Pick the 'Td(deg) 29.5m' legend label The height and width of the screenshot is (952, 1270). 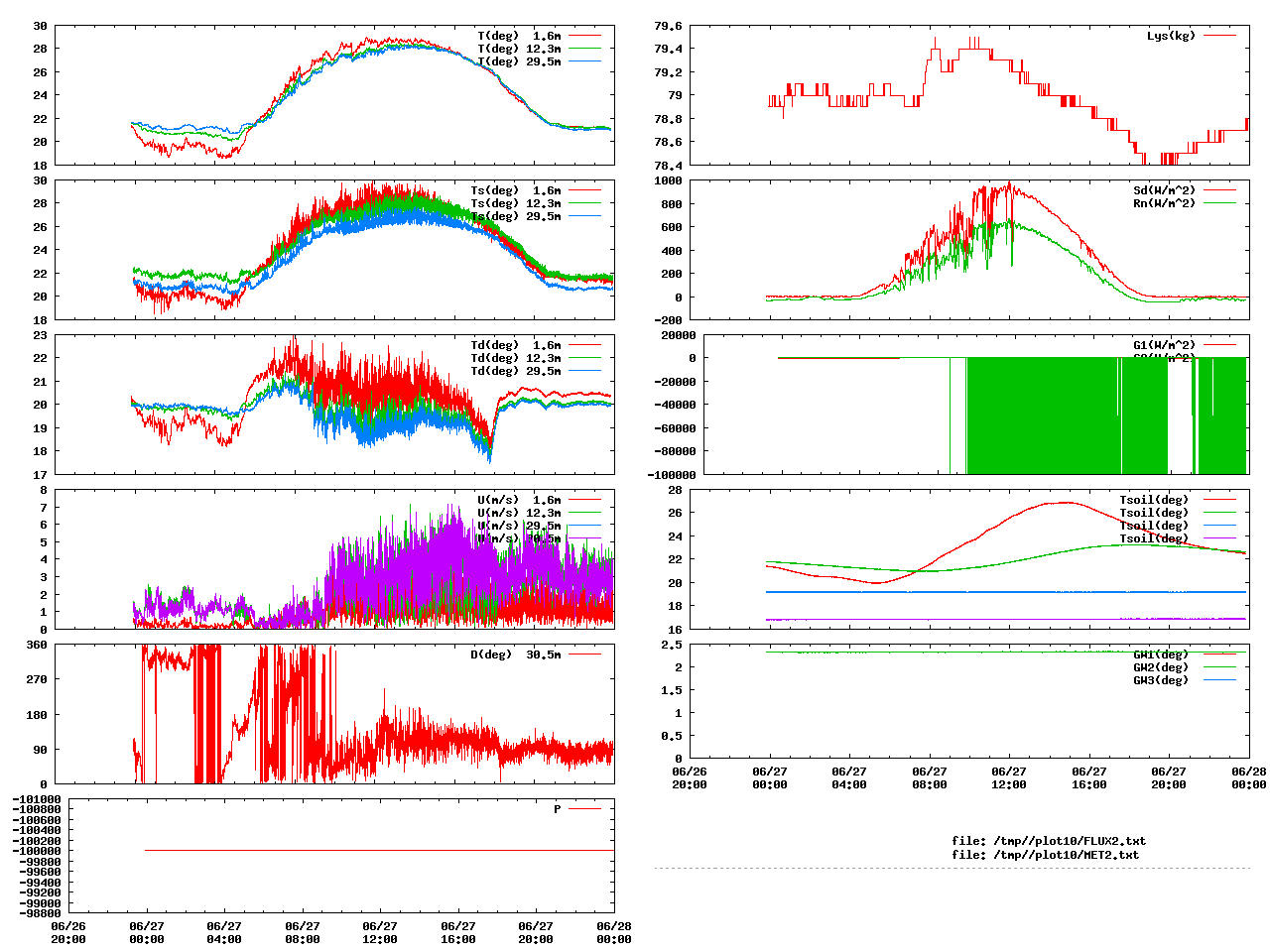click(x=515, y=371)
